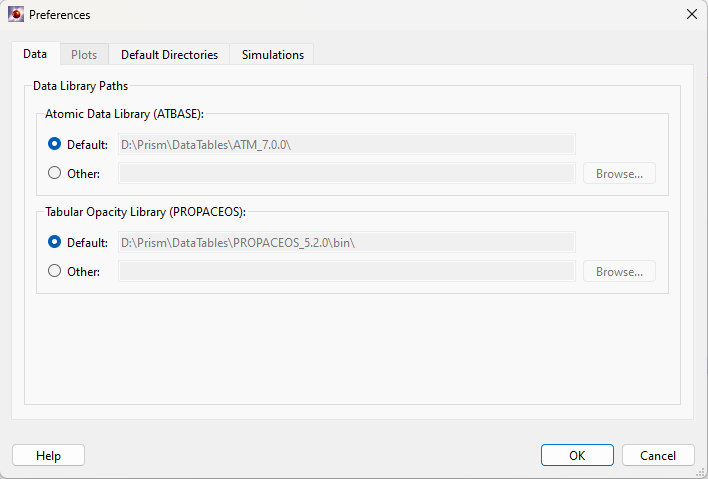Switch to the Data tab
The image size is (708, 479).
tap(35, 55)
